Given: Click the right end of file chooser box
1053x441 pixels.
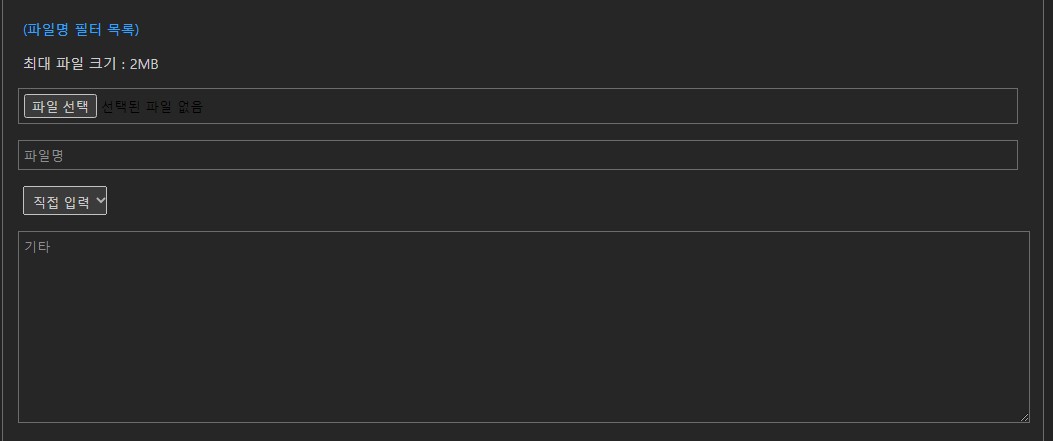Looking at the screenshot, I should click(x=1005, y=106).
